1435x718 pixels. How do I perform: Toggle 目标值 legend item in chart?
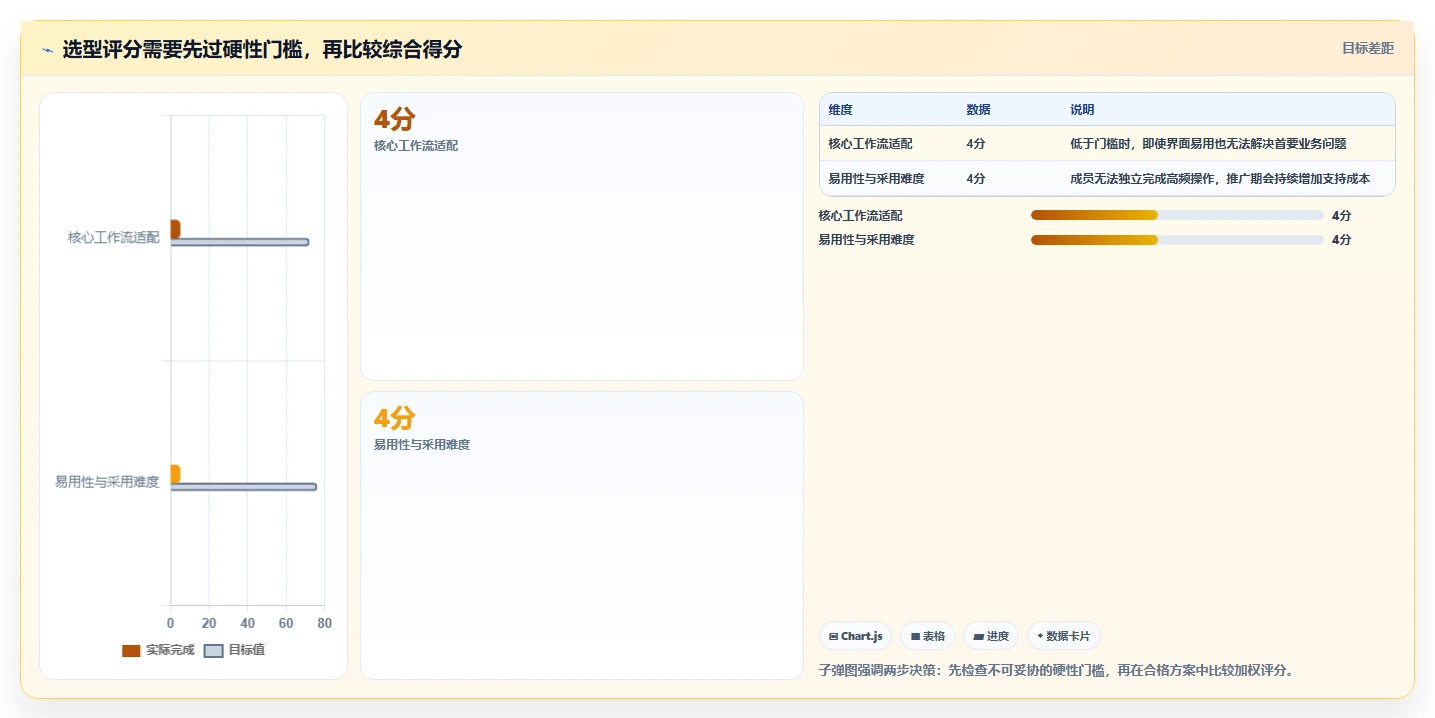[x=235, y=650]
